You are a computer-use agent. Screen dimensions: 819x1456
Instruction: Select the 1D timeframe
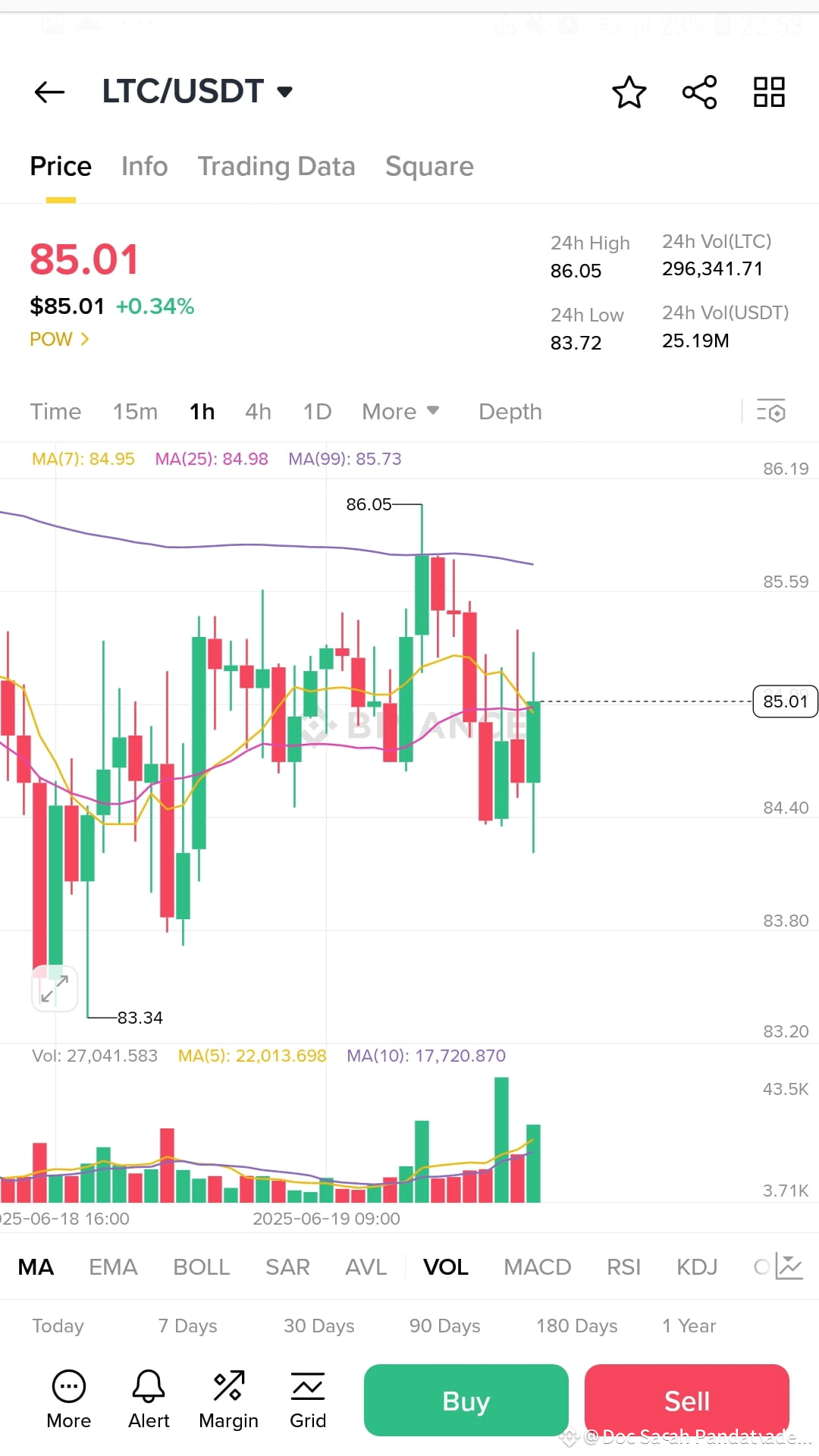pyautogui.click(x=316, y=411)
